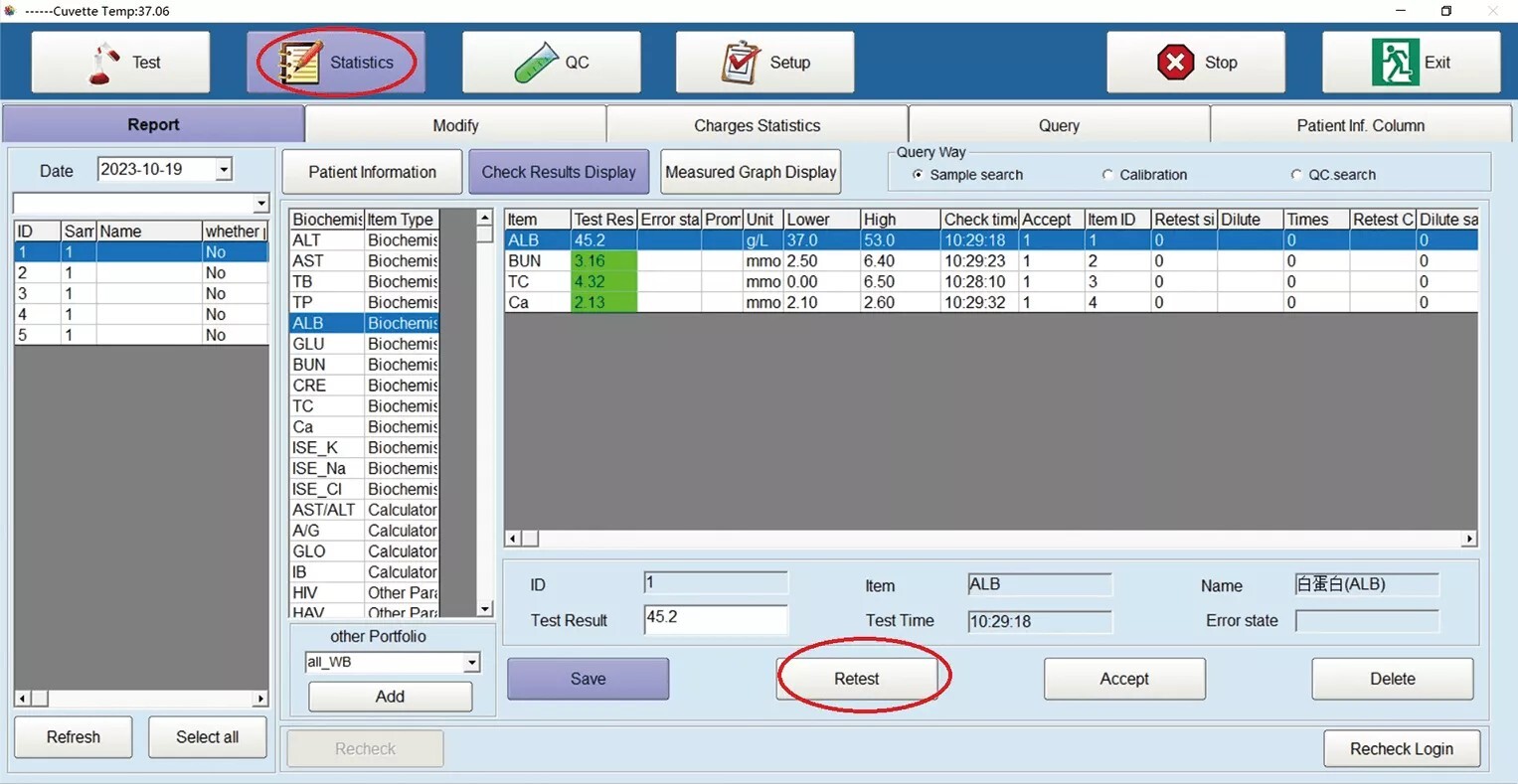Restore window using title bar restore icon
Viewport: 1518px width, 784px height.
[x=1446, y=11]
